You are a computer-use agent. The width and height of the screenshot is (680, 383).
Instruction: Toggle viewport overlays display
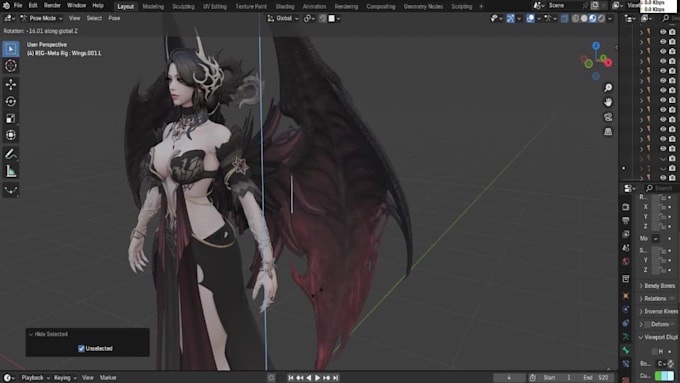click(x=530, y=18)
